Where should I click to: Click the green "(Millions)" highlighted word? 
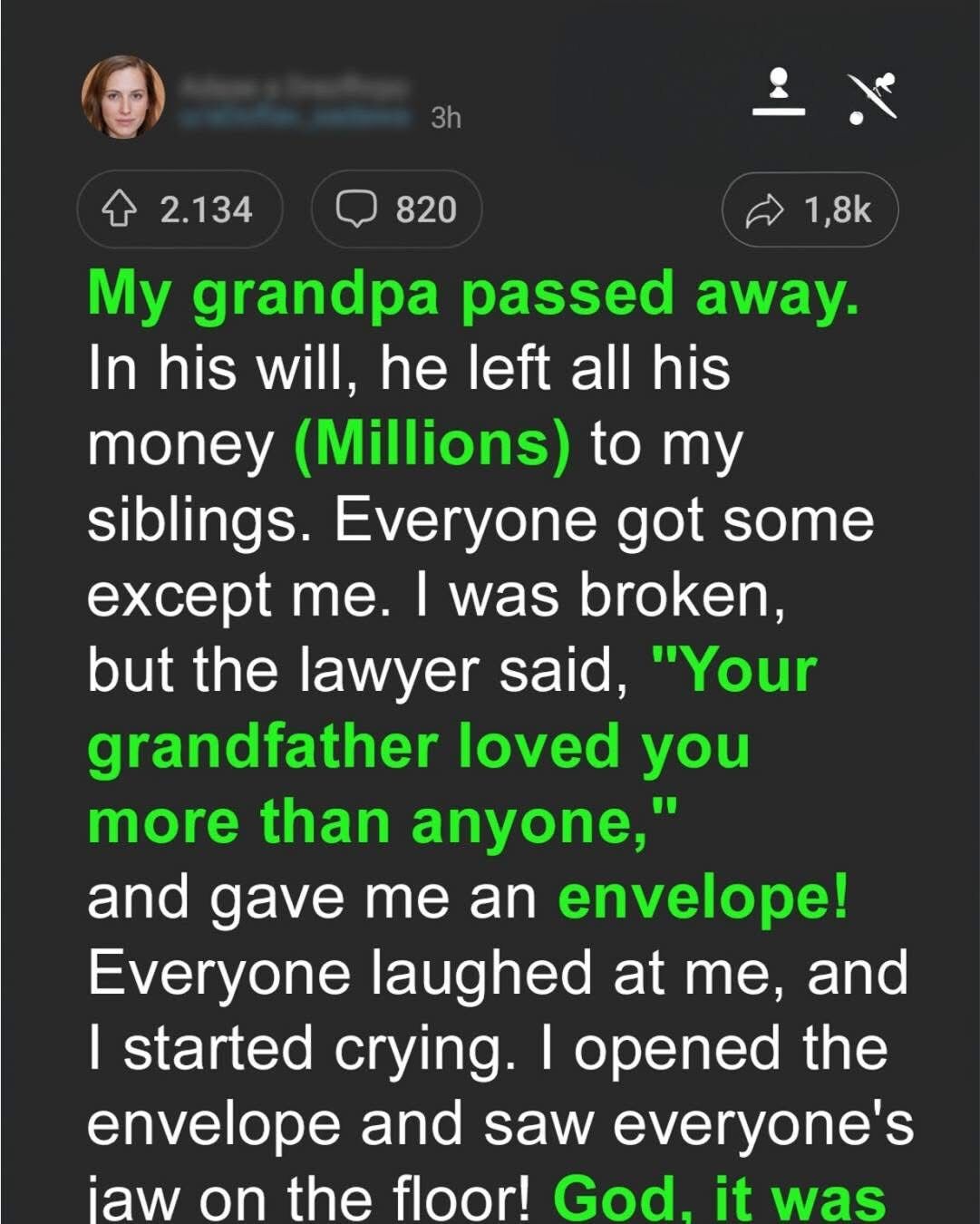pyautogui.click(x=433, y=444)
